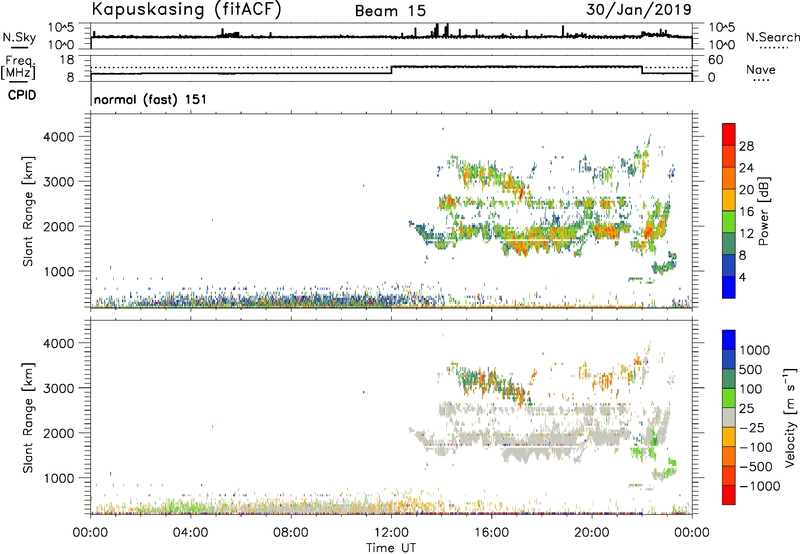Click the 'Nave' legend label
Viewport: 800px width, 554px height.
[761, 69]
